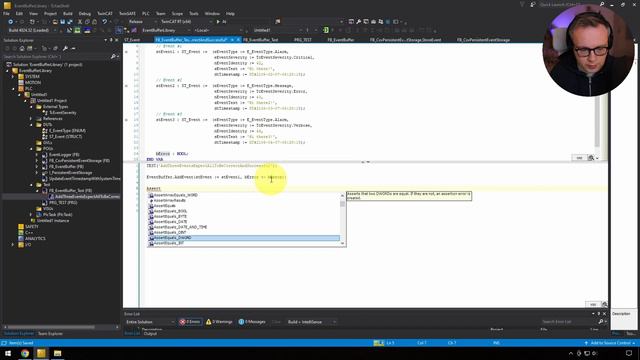Click the Undo arrow in the toolbar
Viewport: 640px width, 360px height.
104,22
